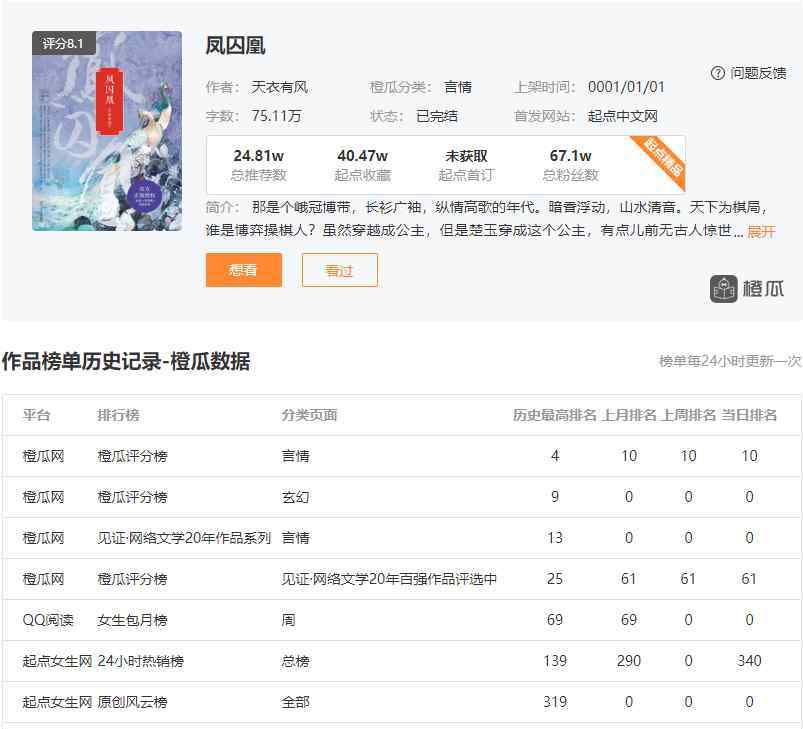Click the 问题反馈 question mark icon
Viewport: 803px width, 729px height.
click(718, 73)
